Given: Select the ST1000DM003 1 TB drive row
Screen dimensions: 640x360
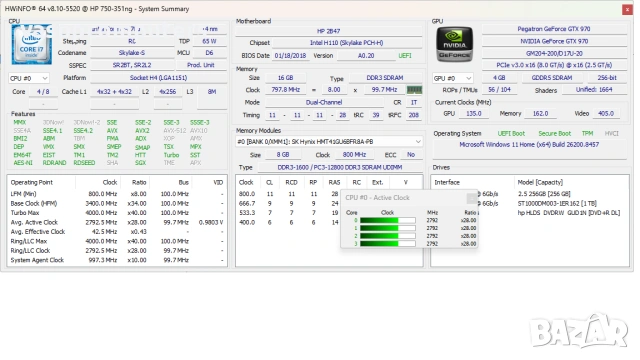Looking at the screenshot, I should tap(529, 203).
